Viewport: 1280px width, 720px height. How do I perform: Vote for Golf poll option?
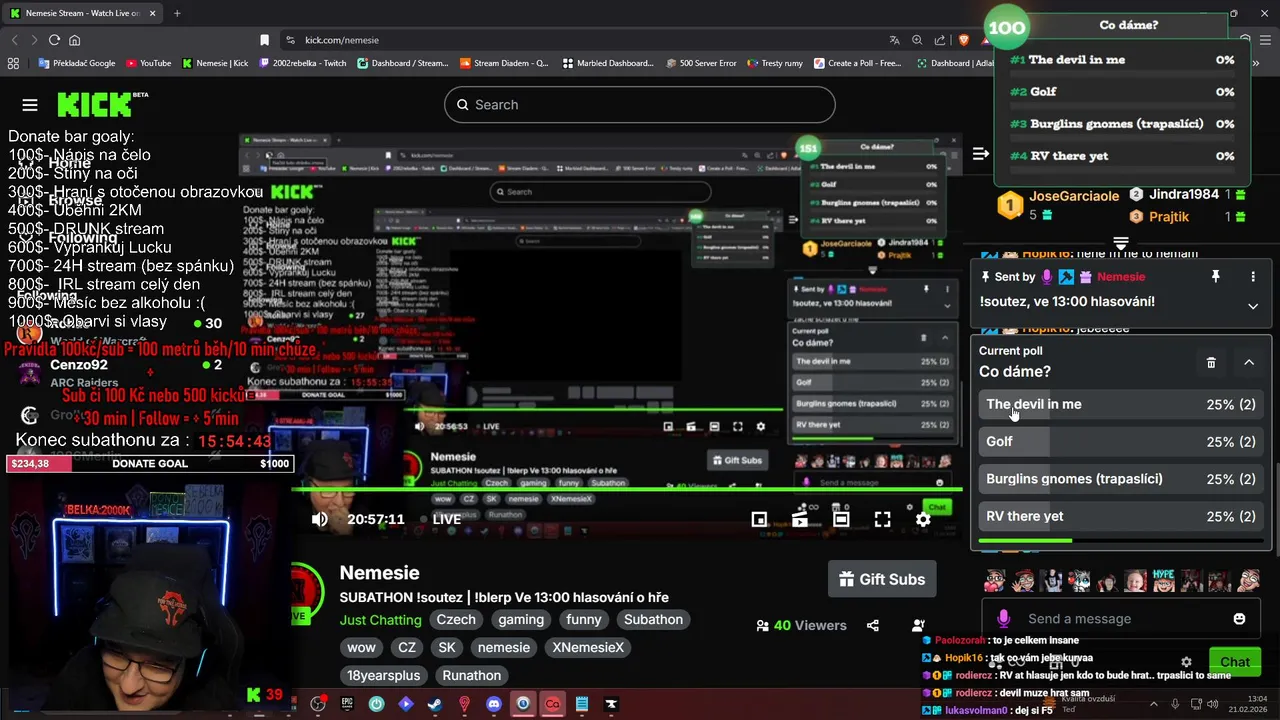tap(1120, 441)
